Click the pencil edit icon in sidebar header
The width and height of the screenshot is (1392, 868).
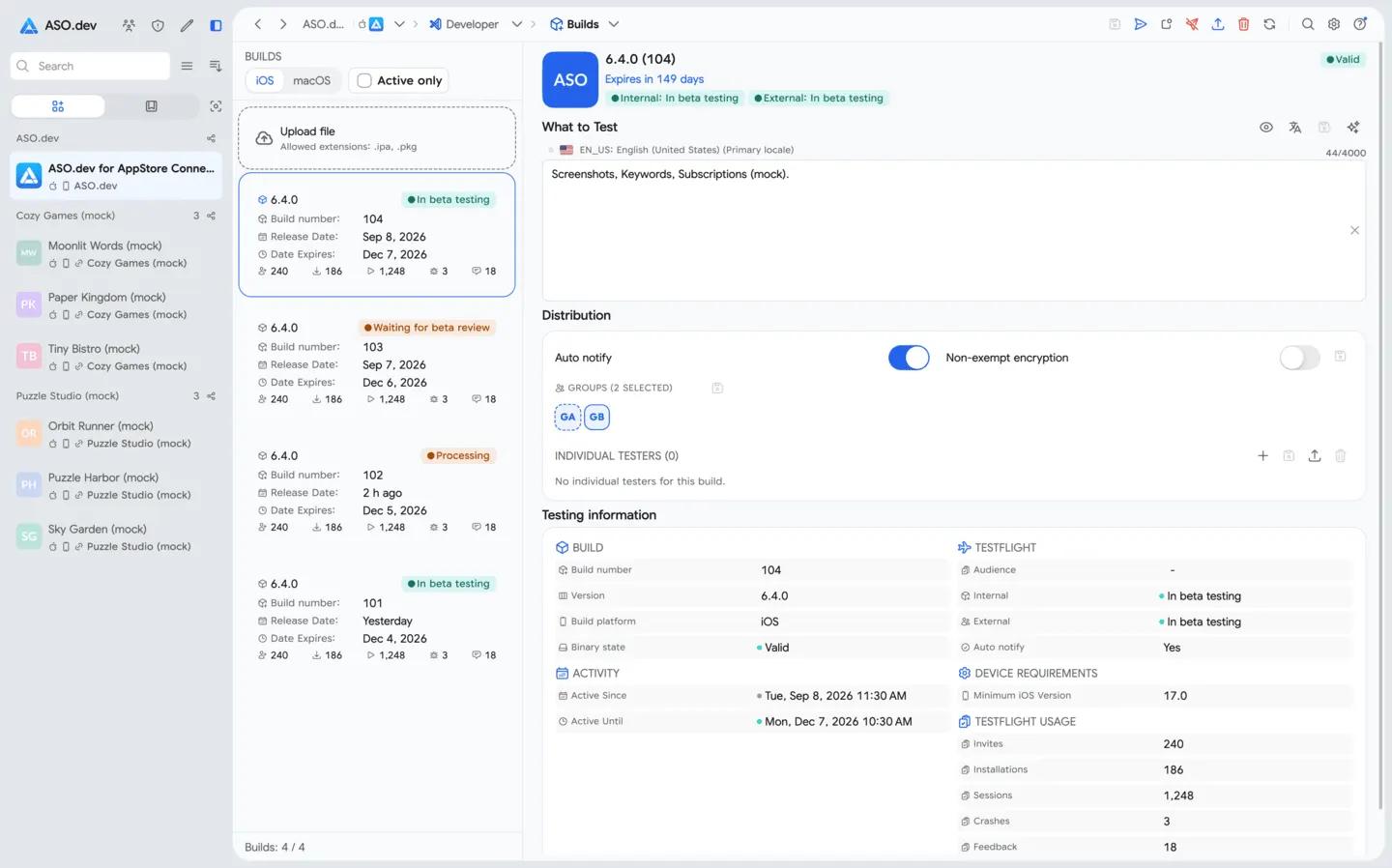(187, 26)
